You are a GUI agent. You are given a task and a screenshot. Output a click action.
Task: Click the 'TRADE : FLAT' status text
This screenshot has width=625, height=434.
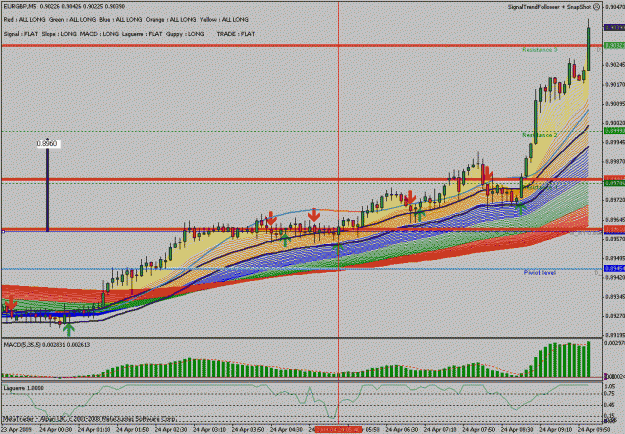tap(236, 34)
